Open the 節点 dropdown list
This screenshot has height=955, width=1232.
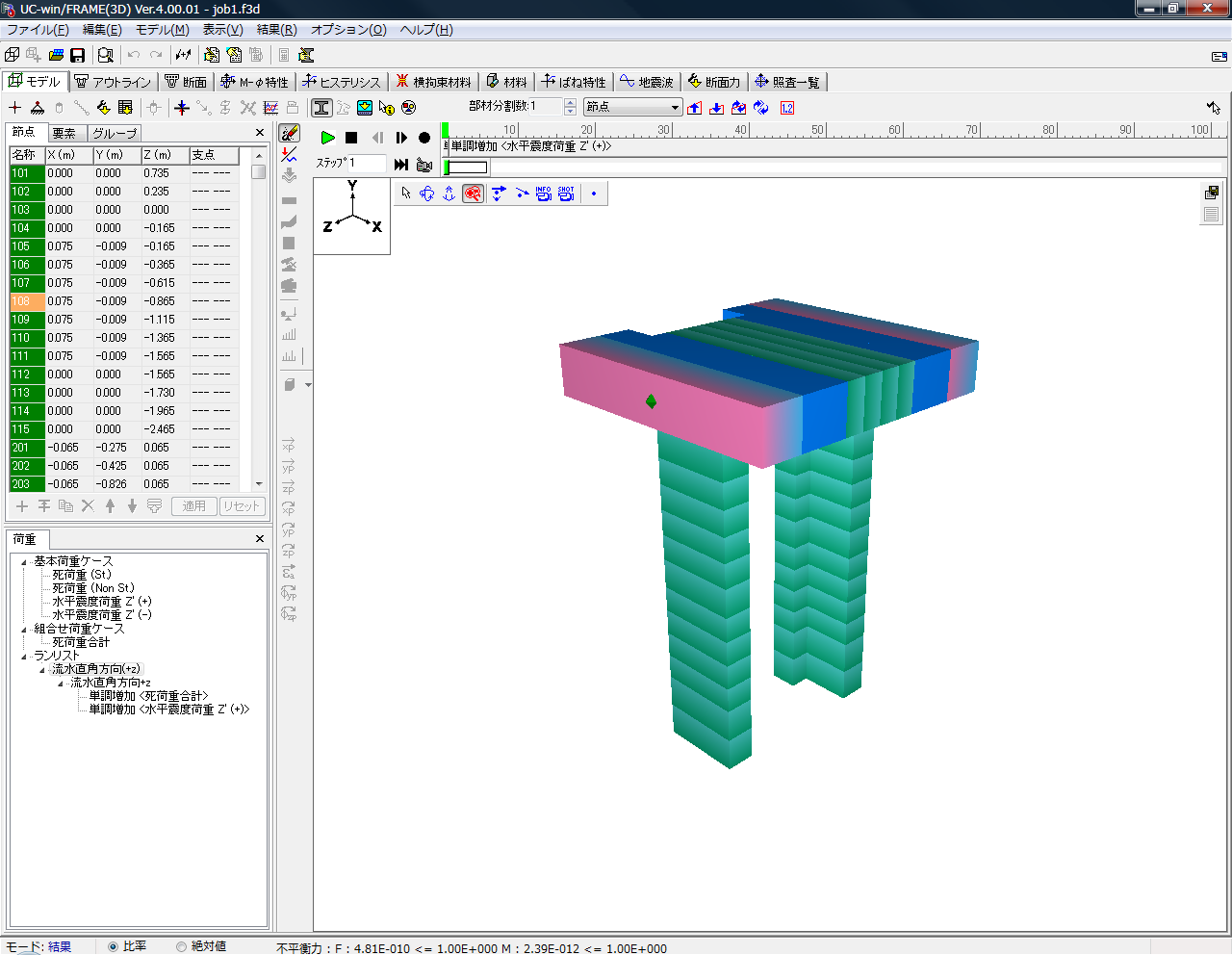tap(675, 108)
